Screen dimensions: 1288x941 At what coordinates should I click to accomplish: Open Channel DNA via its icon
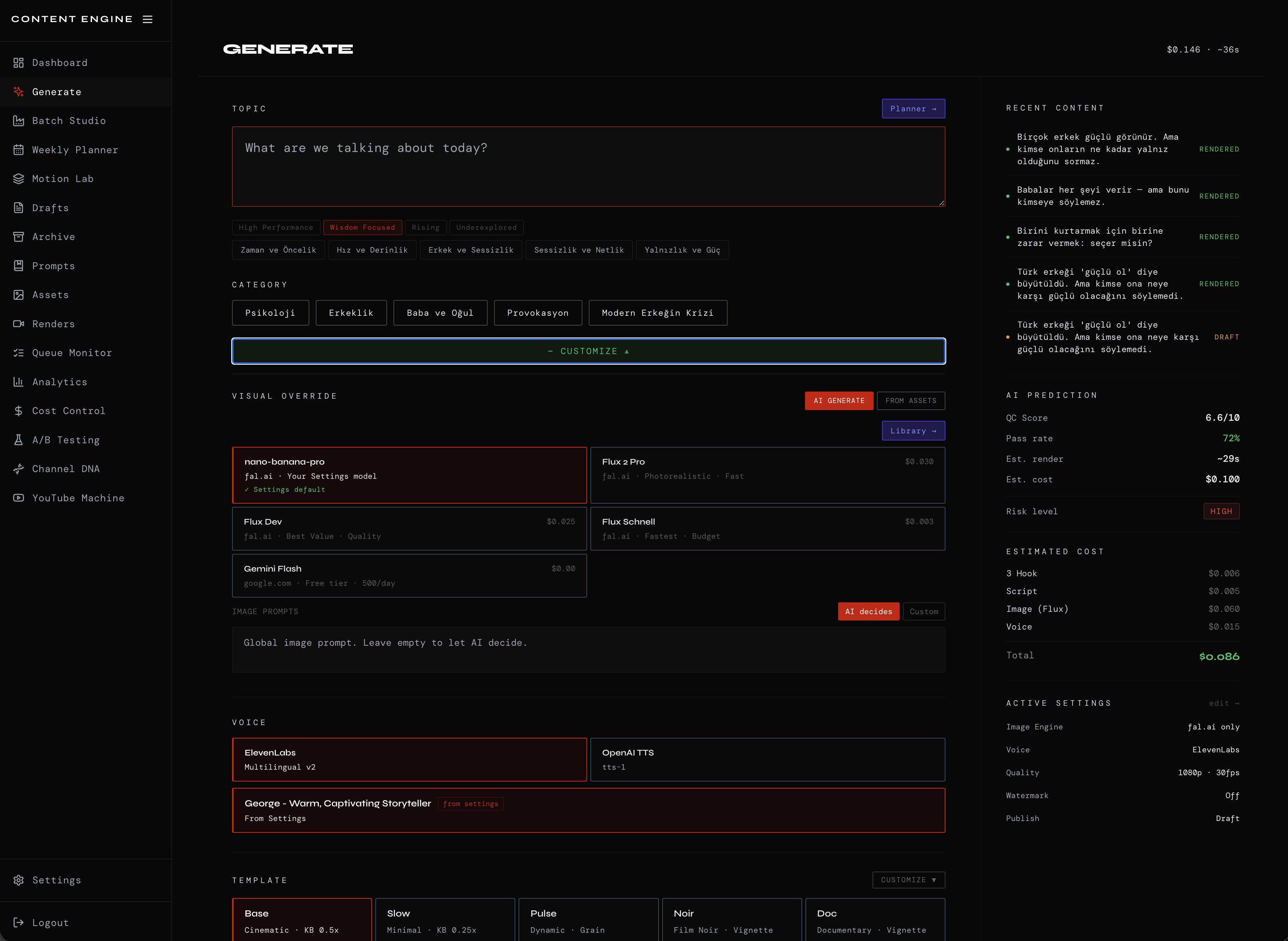click(19, 469)
